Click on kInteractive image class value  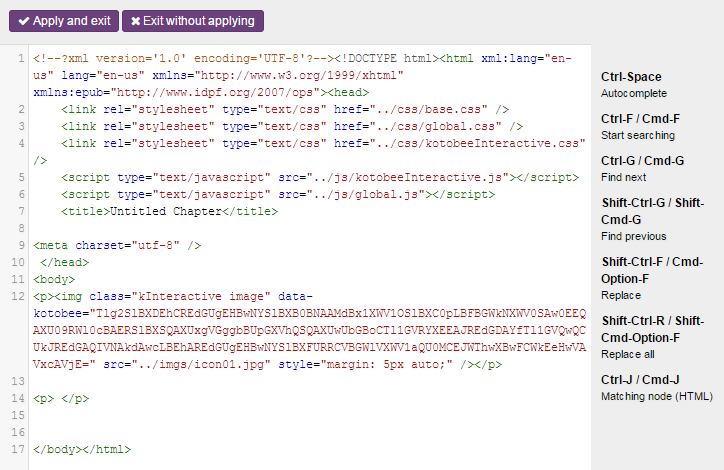click(x=201, y=296)
